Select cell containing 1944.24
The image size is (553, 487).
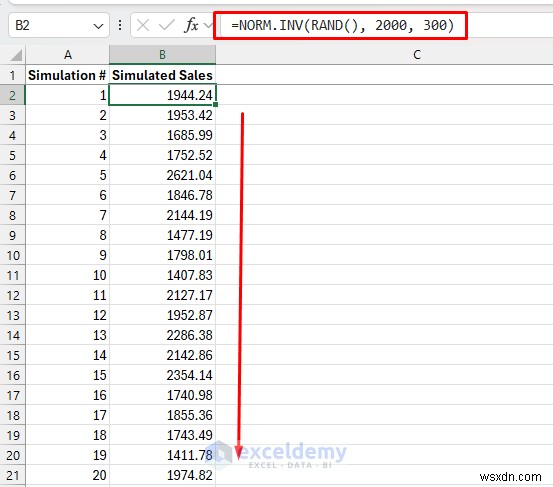(162, 95)
